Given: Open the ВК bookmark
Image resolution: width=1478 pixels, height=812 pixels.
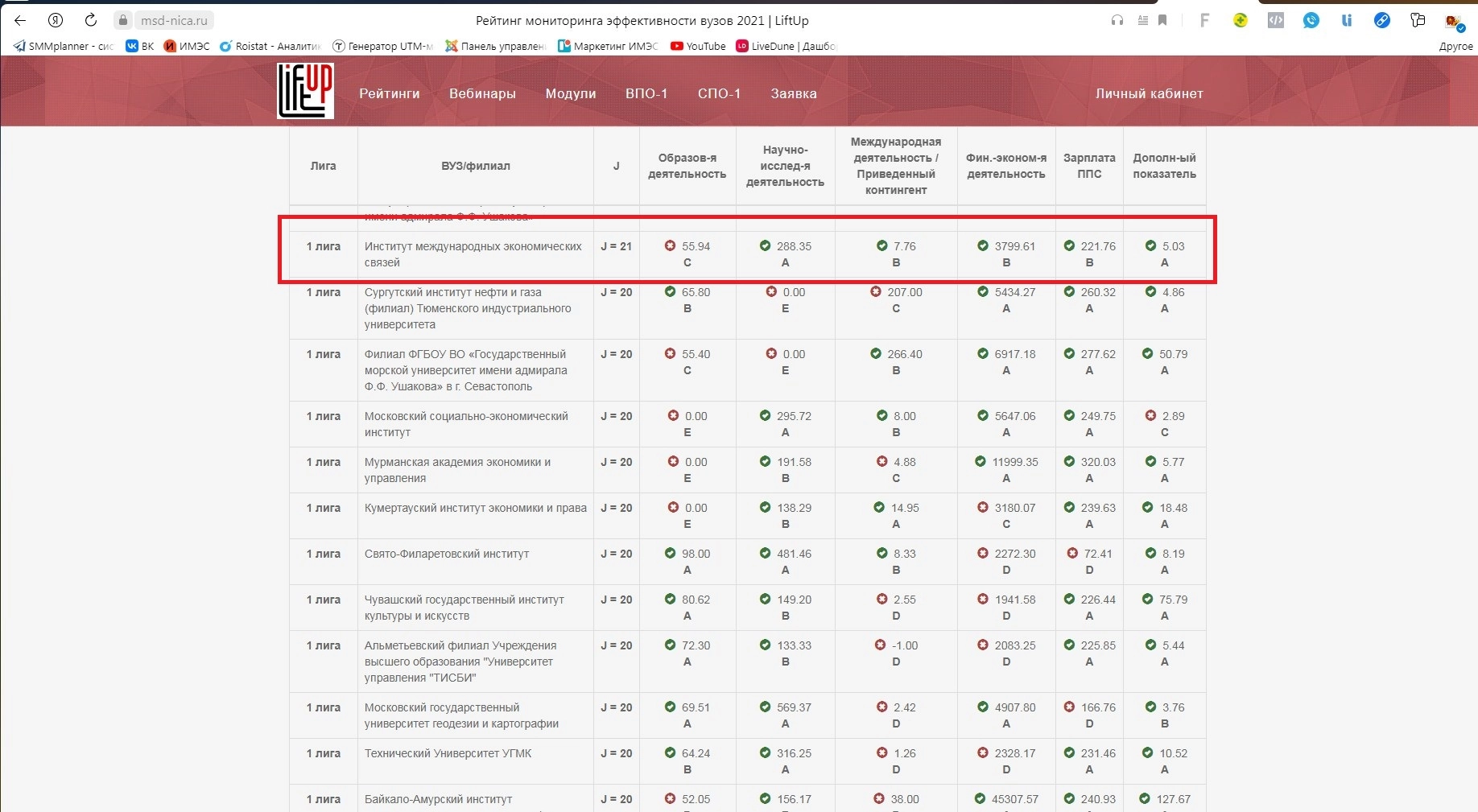Looking at the screenshot, I should (x=140, y=47).
